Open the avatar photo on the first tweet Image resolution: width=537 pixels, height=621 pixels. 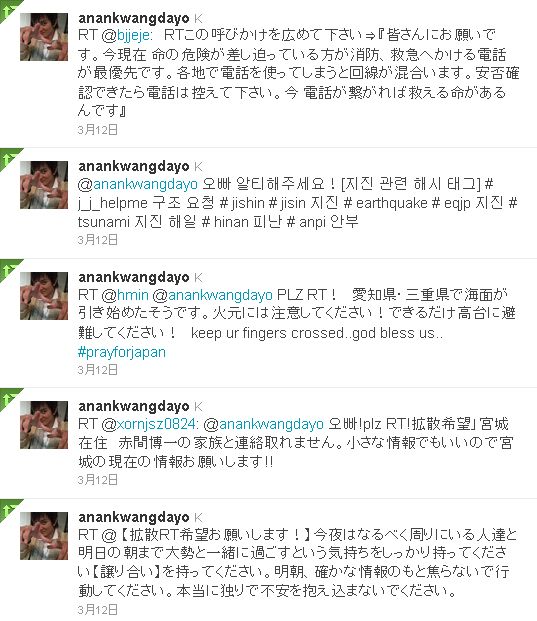point(44,37)
